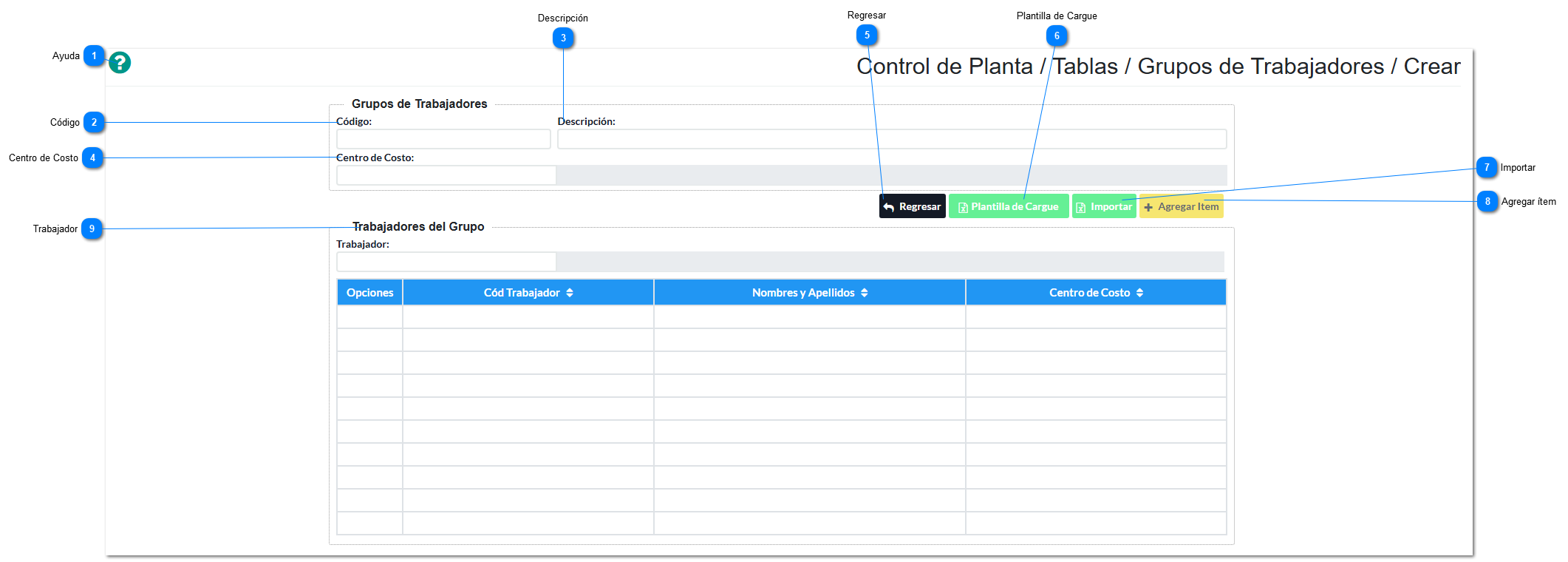Download the Plantilla de Cargue template

(1009, 206)
